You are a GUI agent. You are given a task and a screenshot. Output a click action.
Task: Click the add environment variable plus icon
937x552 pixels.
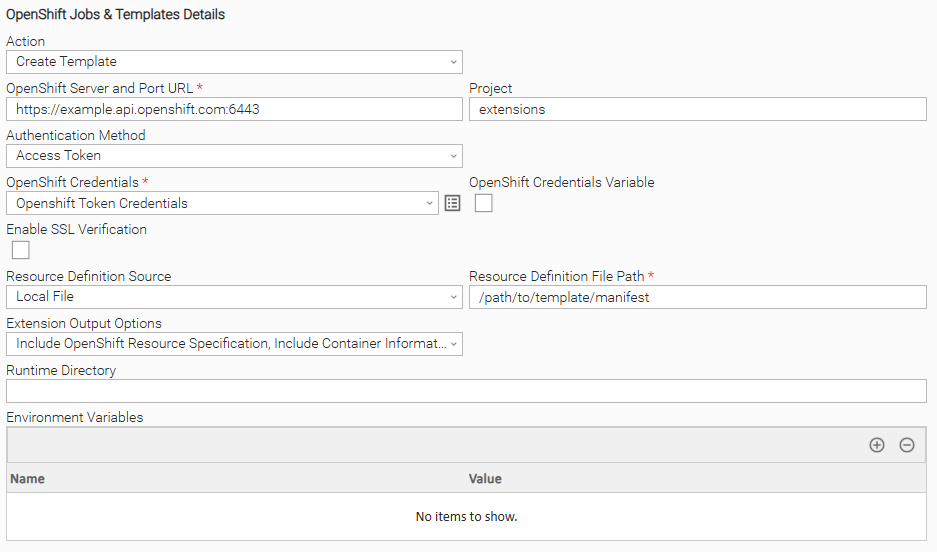pos(877,445)
